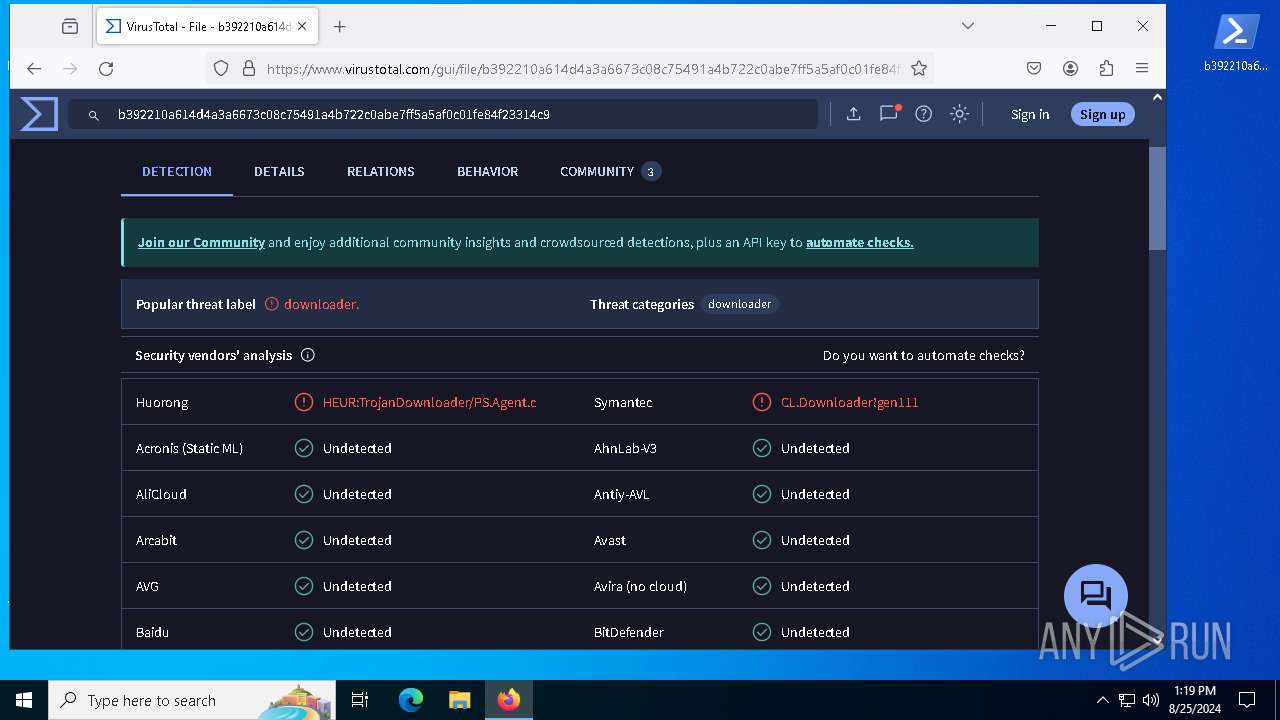
Task: Click the search magnifier icon
Action: (x=94, y=115)
